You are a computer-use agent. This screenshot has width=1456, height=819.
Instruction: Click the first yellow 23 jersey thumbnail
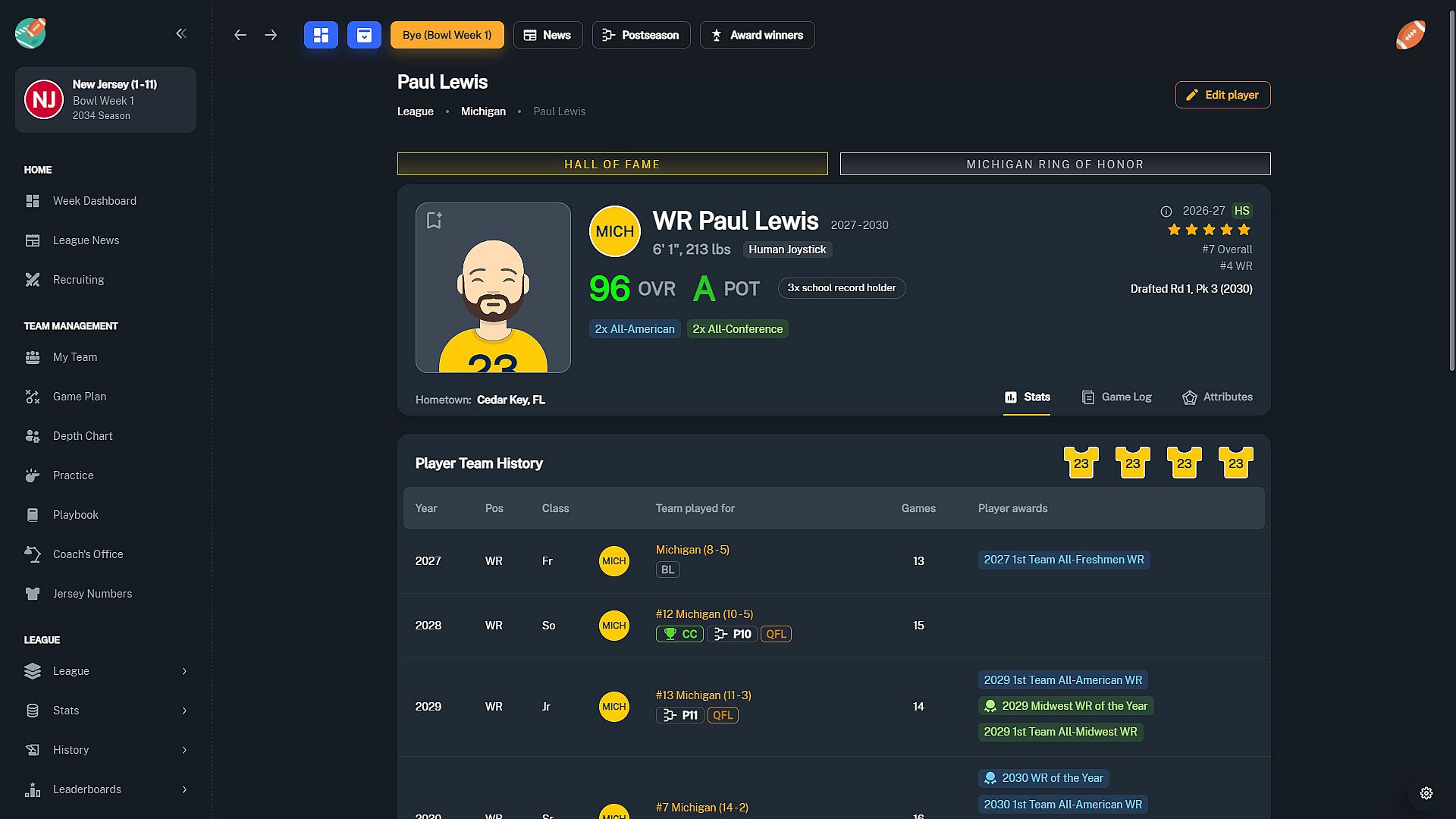click(1081, 463)
